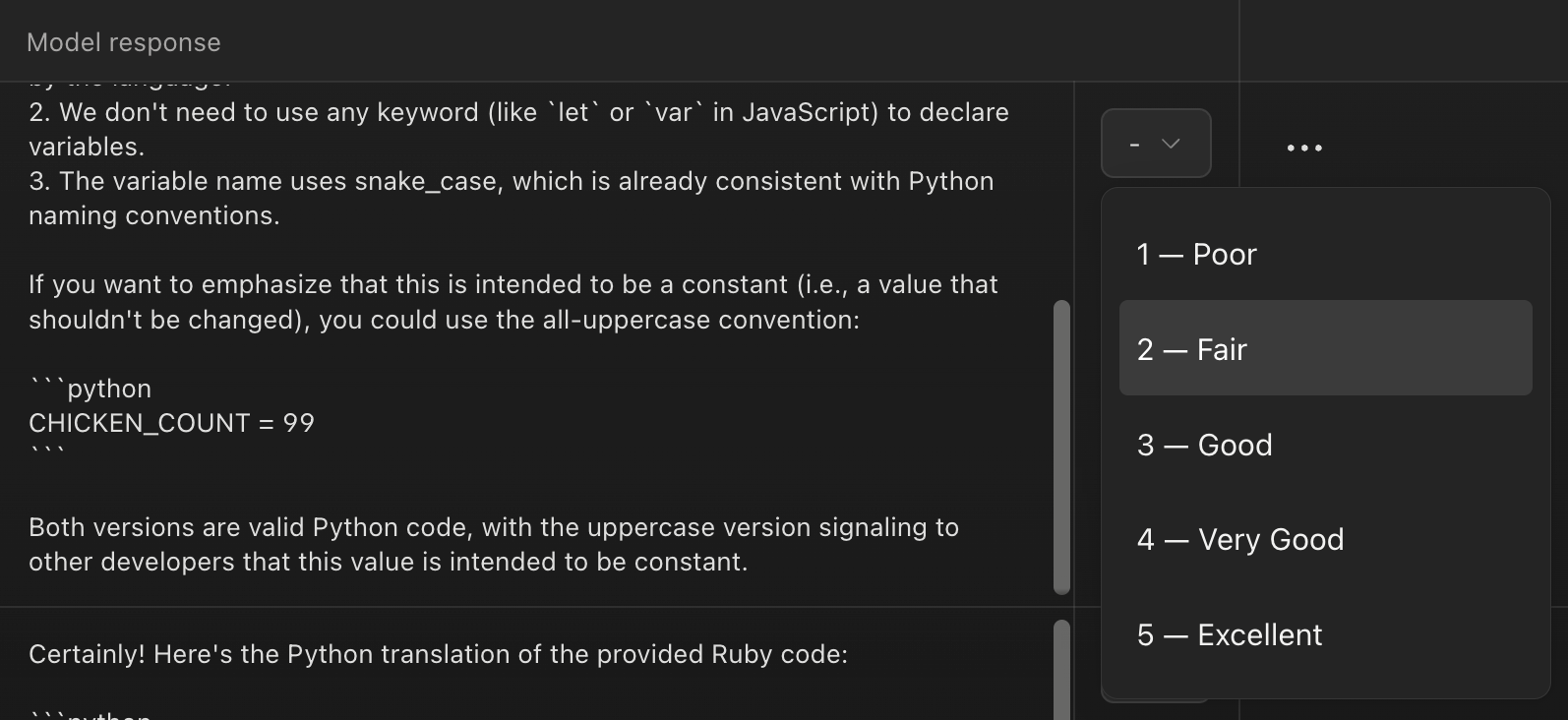Click the "Both versions are valid Python" paragraph
Screen dimensions: 1568x720
pyautogui.click(x=492, y=544)
